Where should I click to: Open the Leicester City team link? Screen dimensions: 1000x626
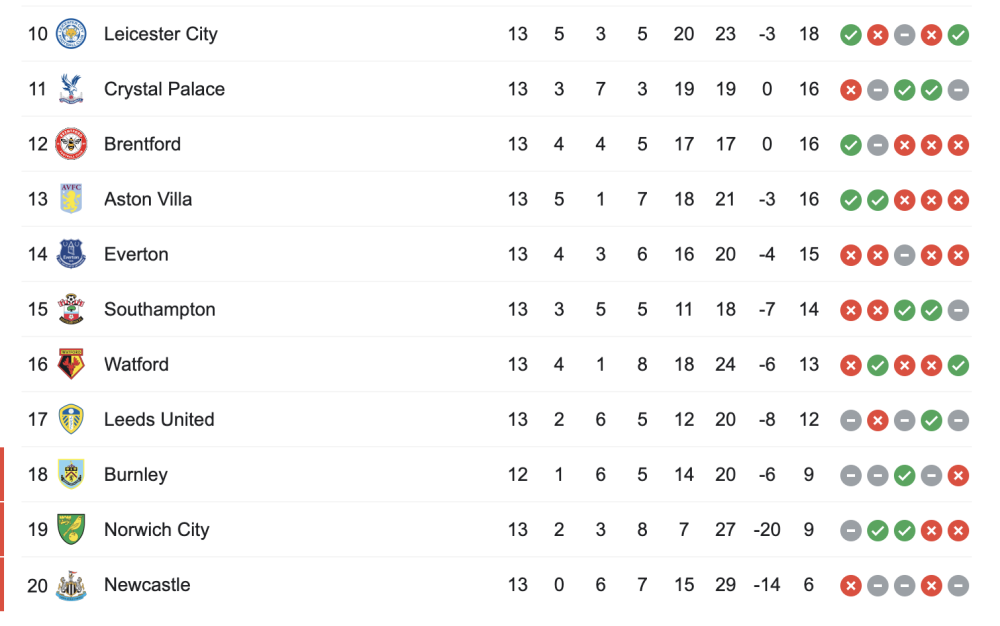pyautogui.click(x=161, y=34)
